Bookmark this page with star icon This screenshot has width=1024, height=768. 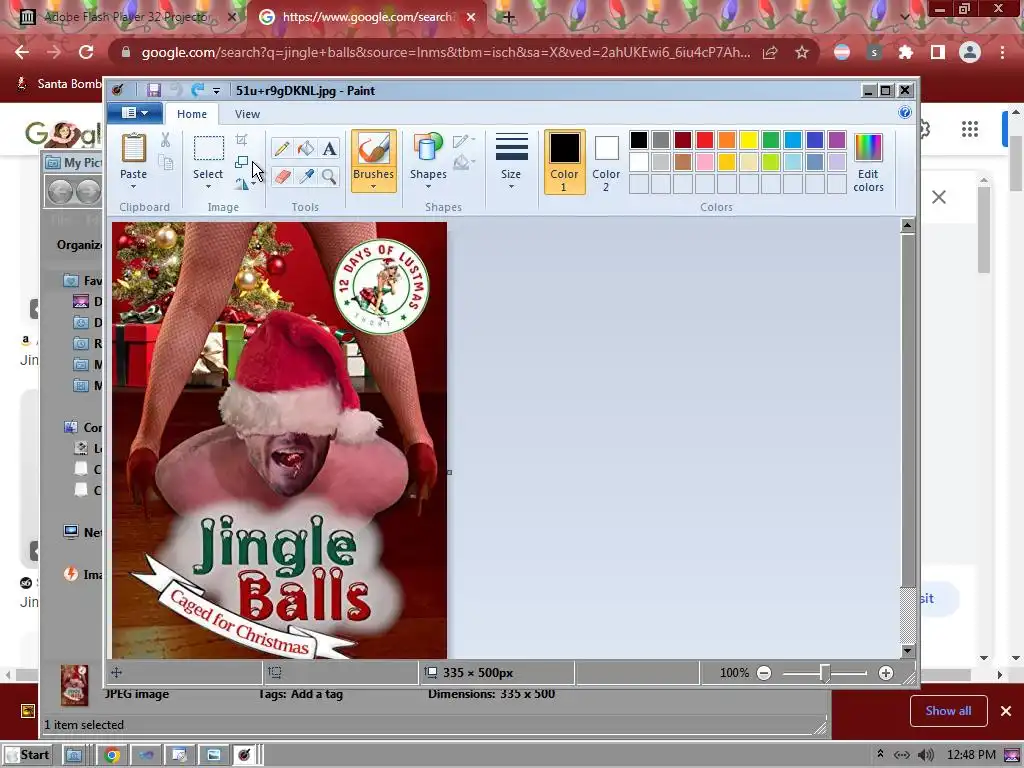pos(802,52)
